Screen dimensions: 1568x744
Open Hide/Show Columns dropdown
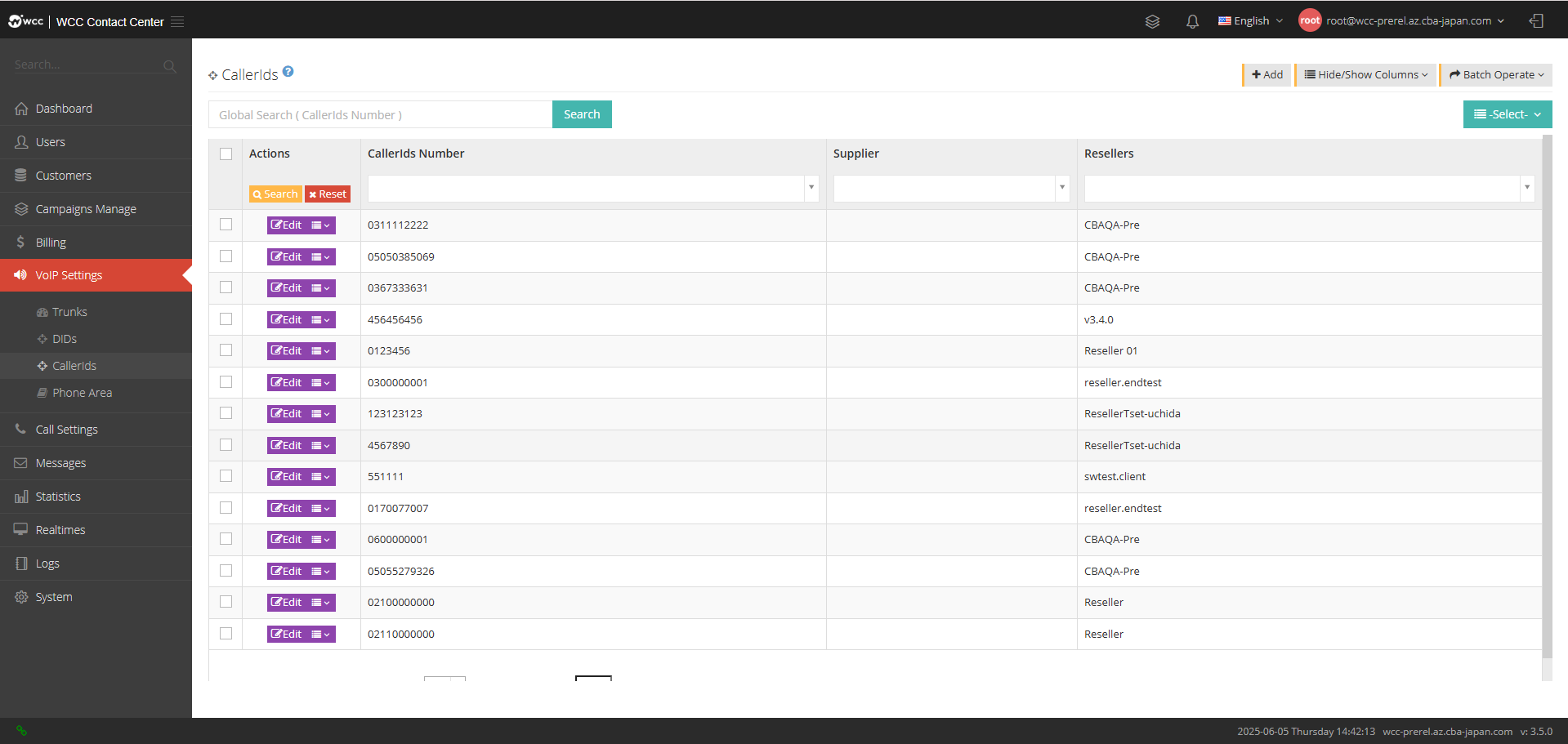(x=1365, y=74)
